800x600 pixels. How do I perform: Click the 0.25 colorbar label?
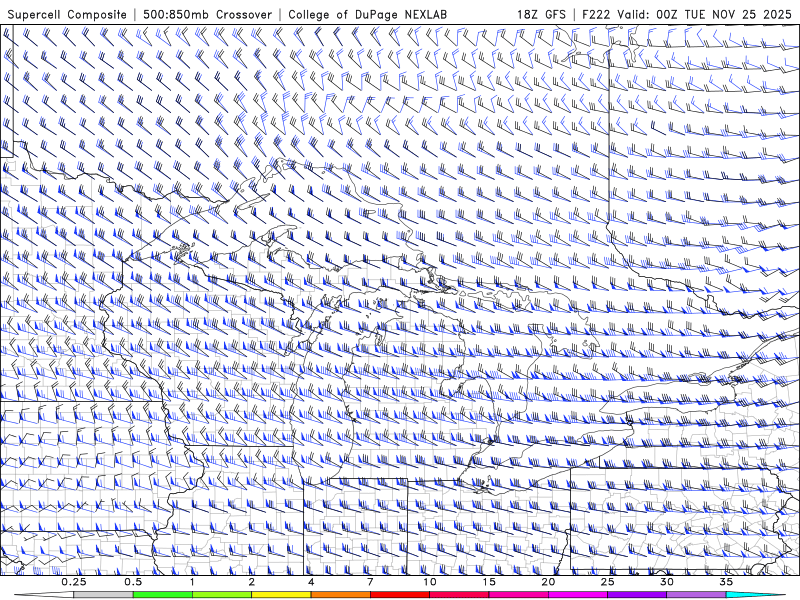point(74,582)
